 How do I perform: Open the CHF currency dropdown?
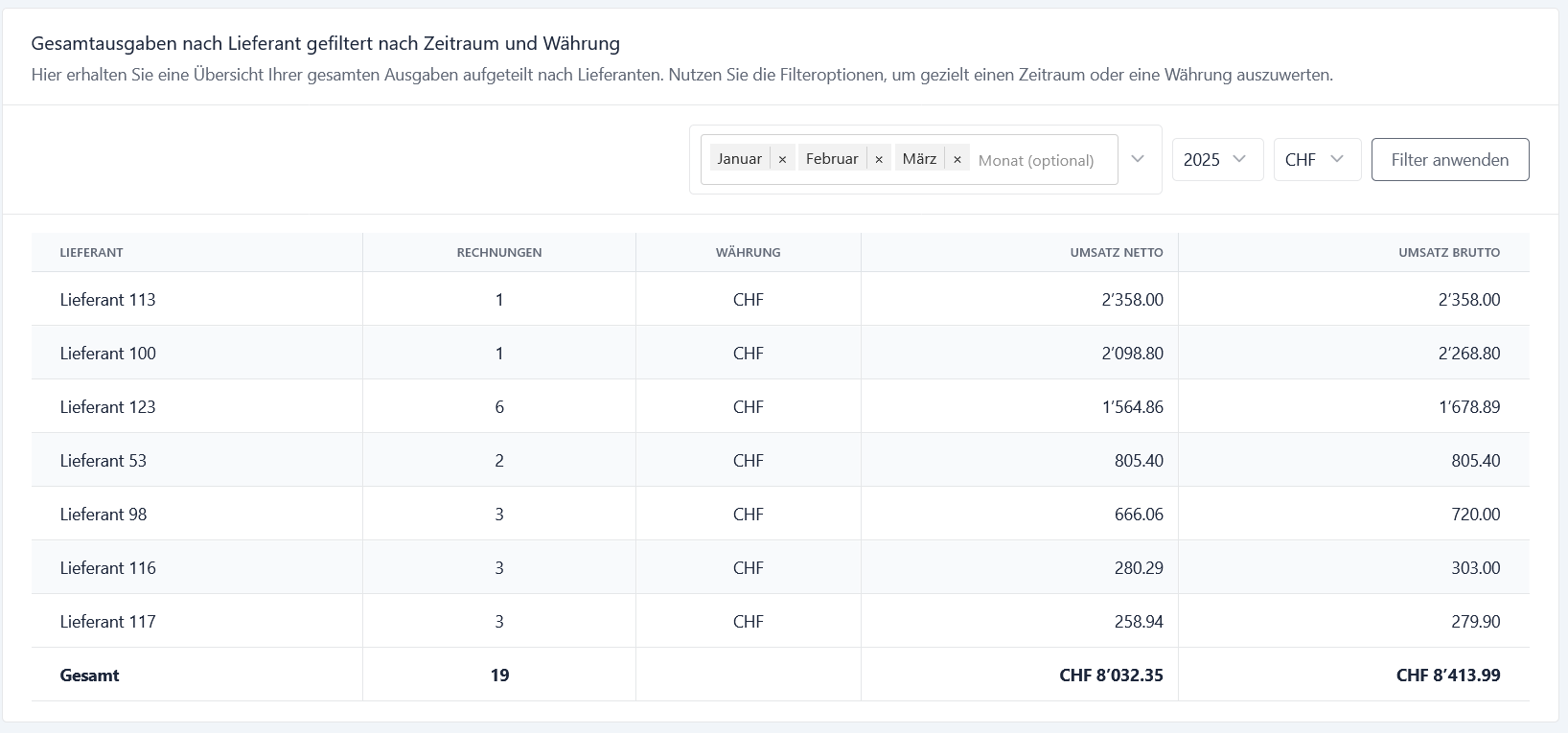pos(1316,159)
